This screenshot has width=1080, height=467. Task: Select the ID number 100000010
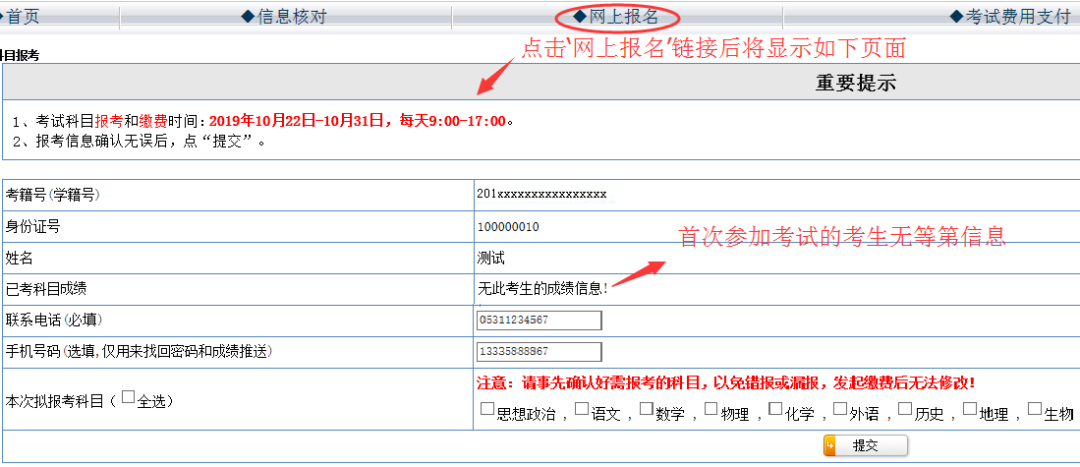(508, 227)
